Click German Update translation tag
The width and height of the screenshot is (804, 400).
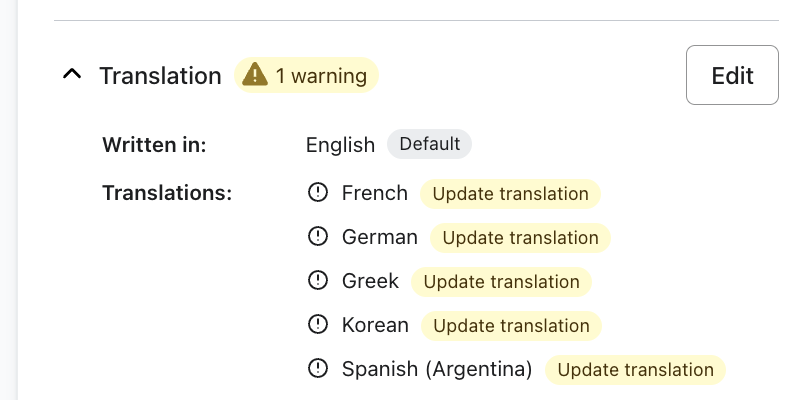520,238
